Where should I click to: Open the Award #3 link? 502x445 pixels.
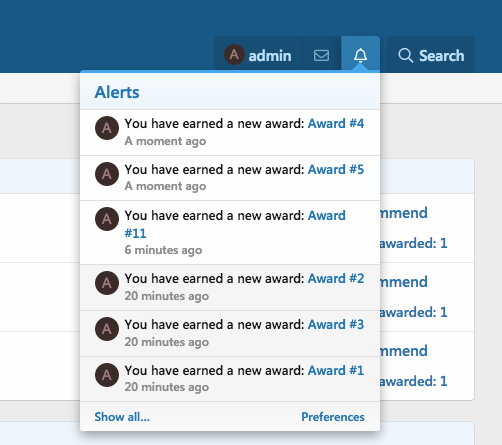click(336, 325)
